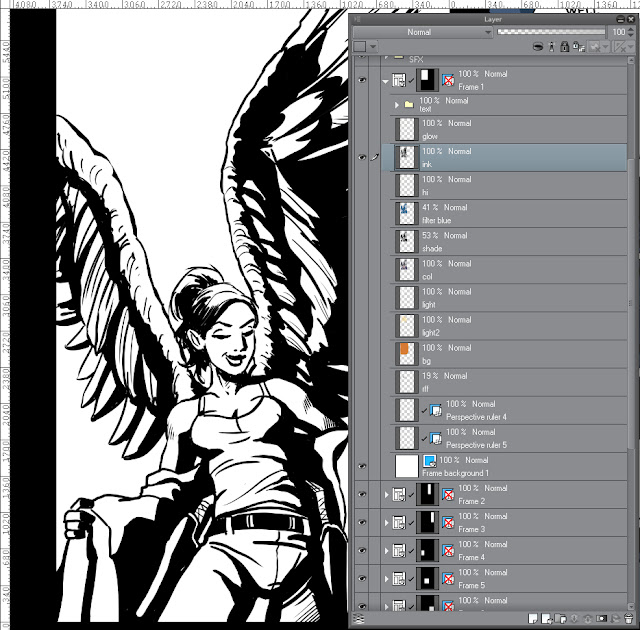Image resolution: width=640 pixels, height=630 pixels.
Task: Hide the Frame 1 folder
Action: click(362, 80)
